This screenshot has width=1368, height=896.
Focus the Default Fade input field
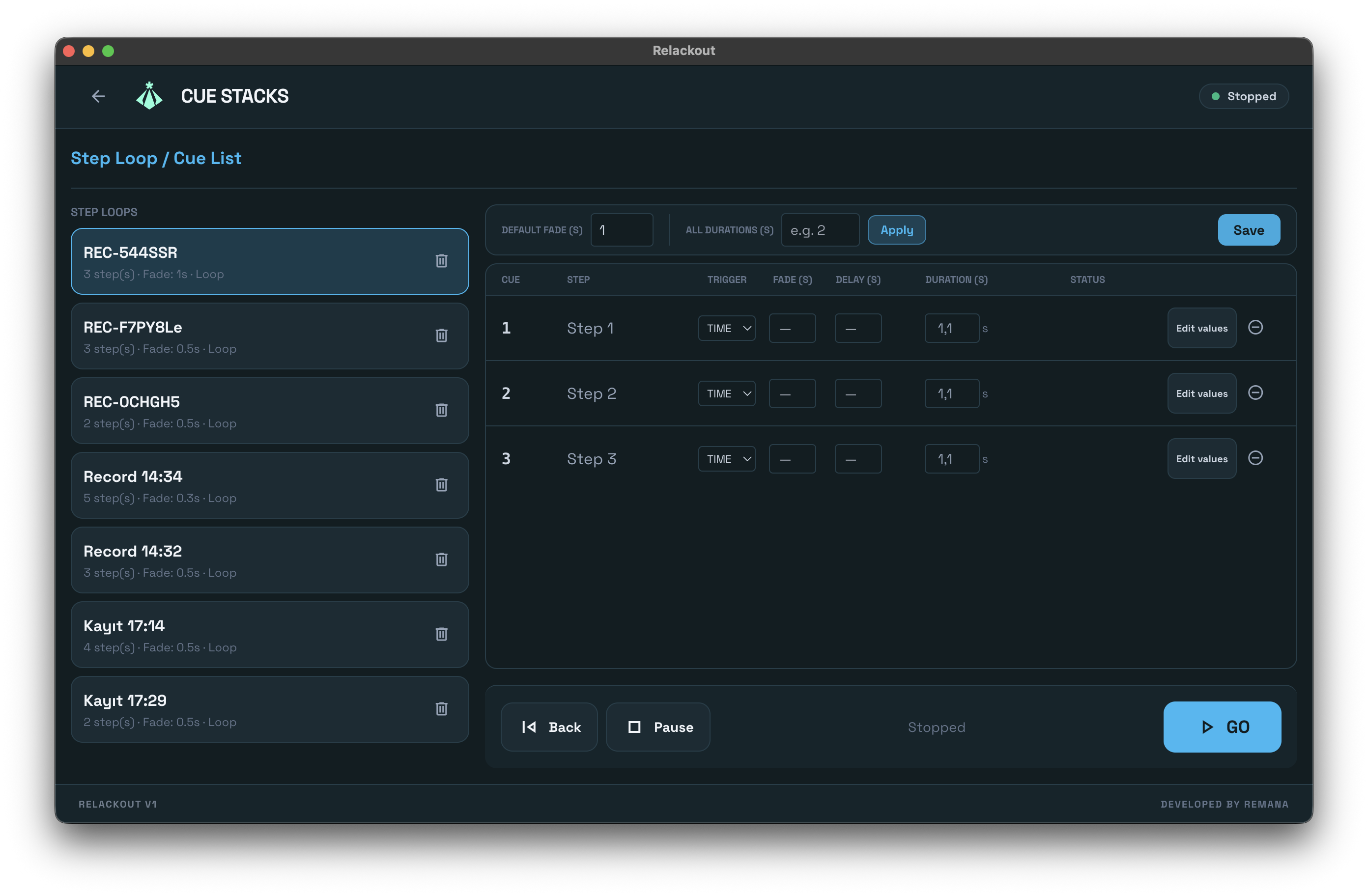pos(622,230)
